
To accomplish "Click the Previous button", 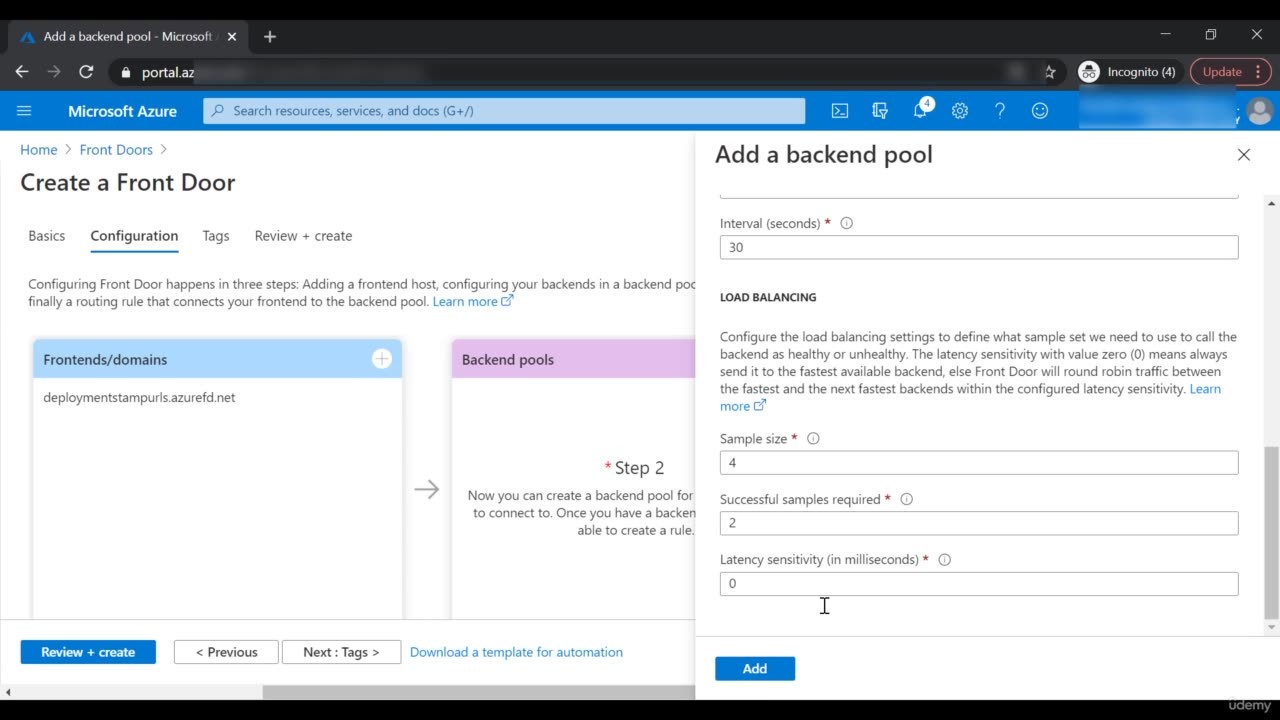I will 226,652.
